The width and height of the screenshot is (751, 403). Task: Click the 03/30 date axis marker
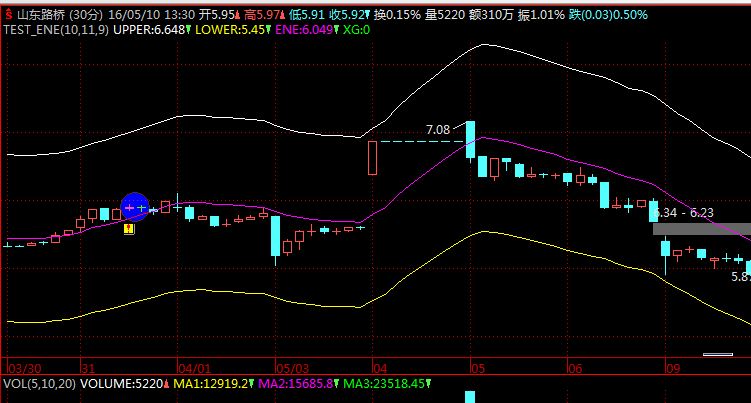[22, 368]
